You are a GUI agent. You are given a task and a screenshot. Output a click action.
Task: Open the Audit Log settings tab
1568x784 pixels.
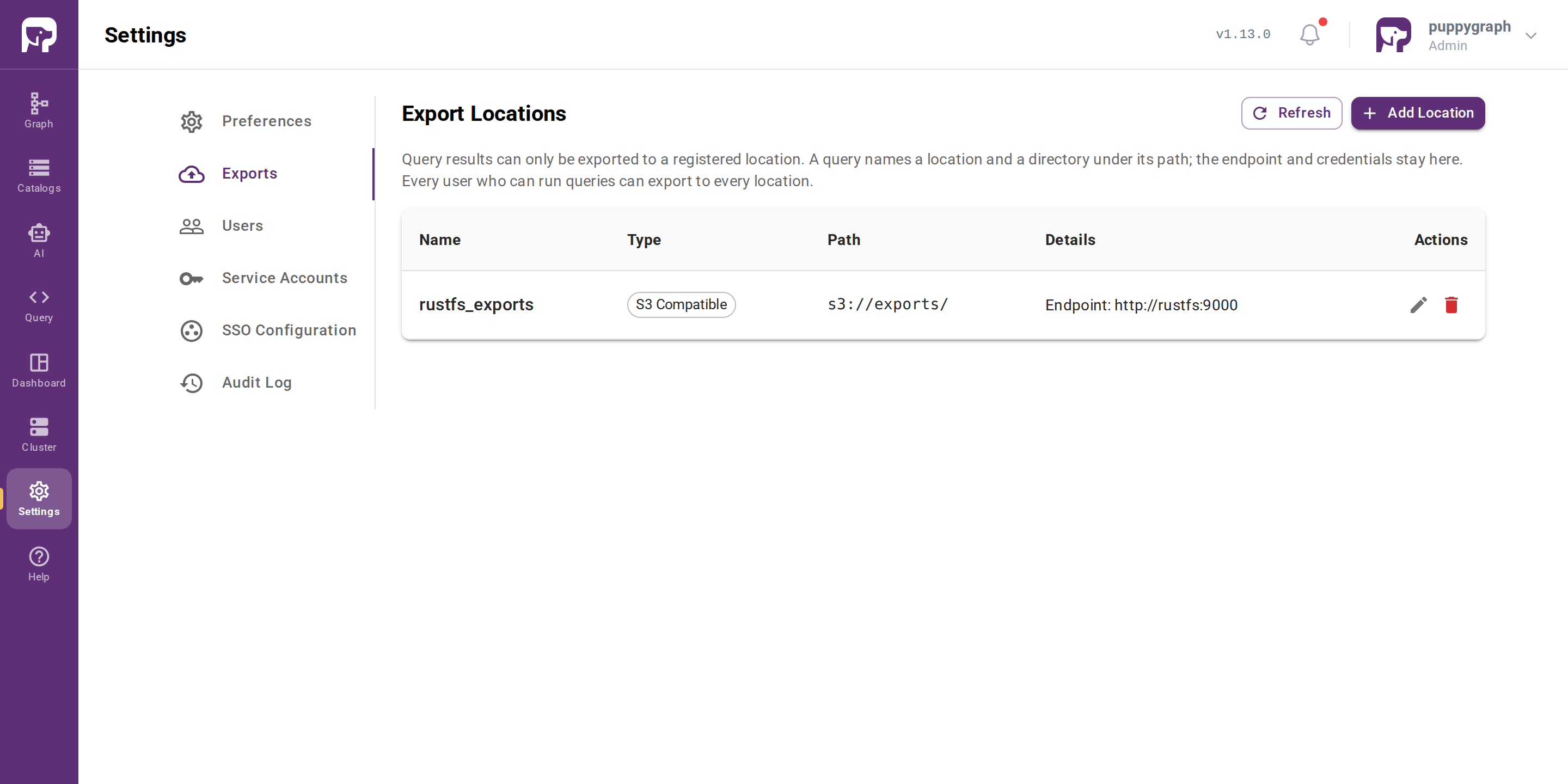click(267, 383)
